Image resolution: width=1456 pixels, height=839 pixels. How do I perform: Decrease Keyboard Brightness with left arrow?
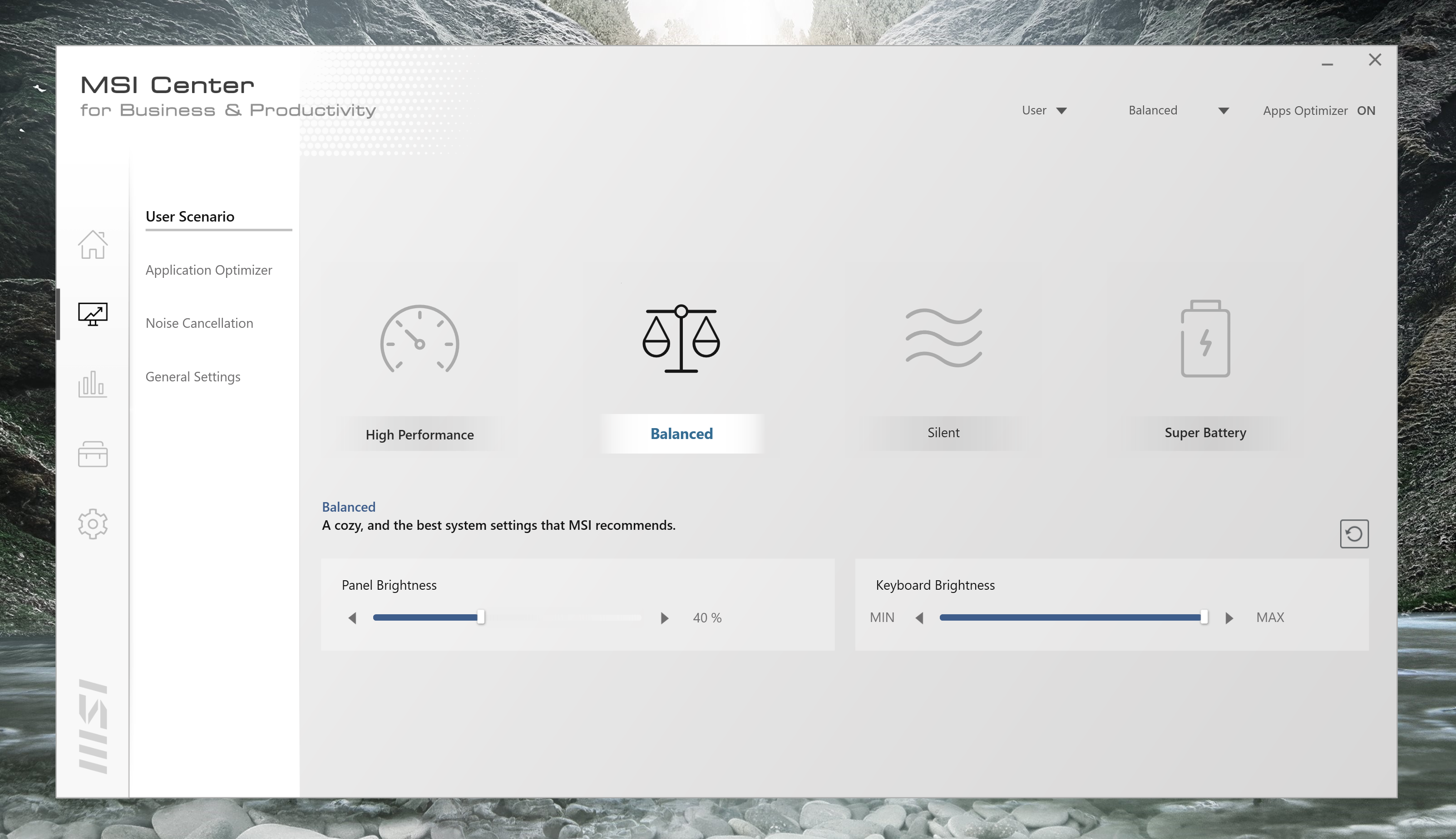919,618
